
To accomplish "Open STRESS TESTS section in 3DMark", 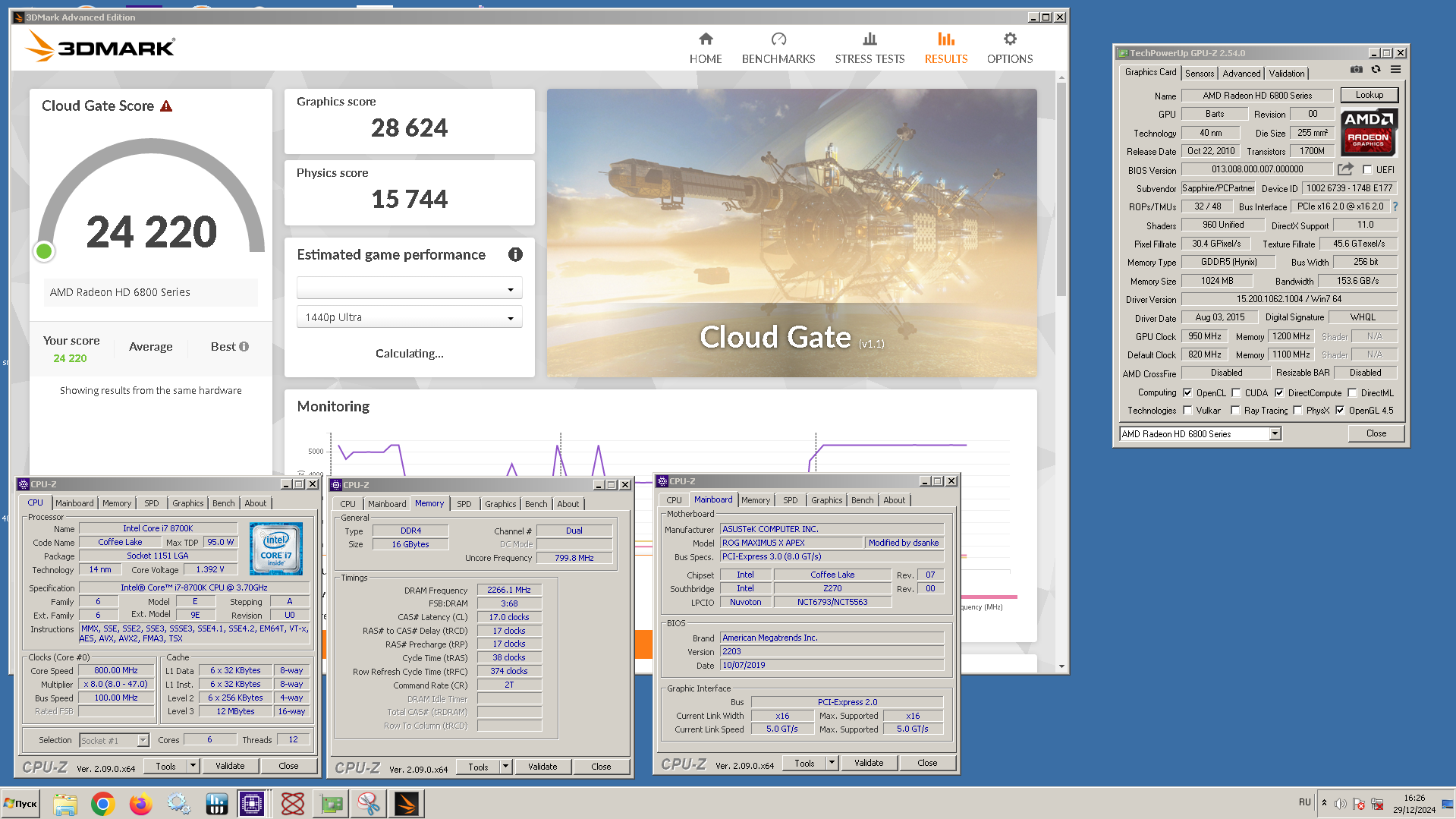I will pos(870,49).
